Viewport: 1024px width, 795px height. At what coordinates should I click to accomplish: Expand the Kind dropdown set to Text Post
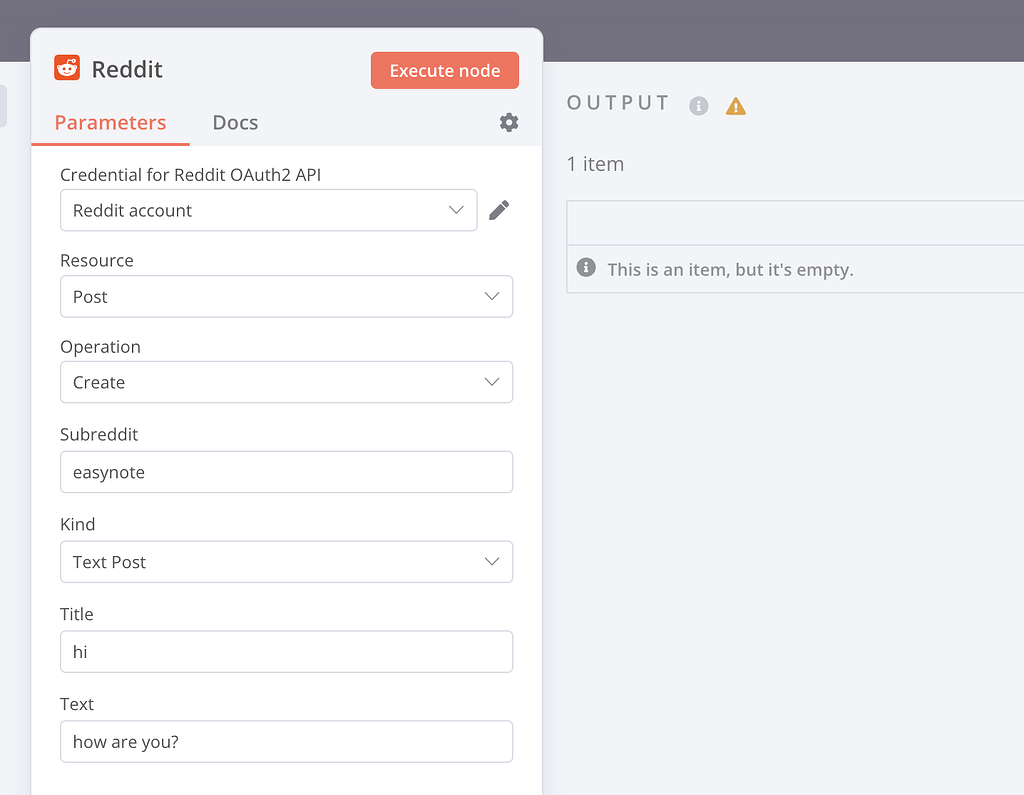pyautogui.click(x=287, y=561)
